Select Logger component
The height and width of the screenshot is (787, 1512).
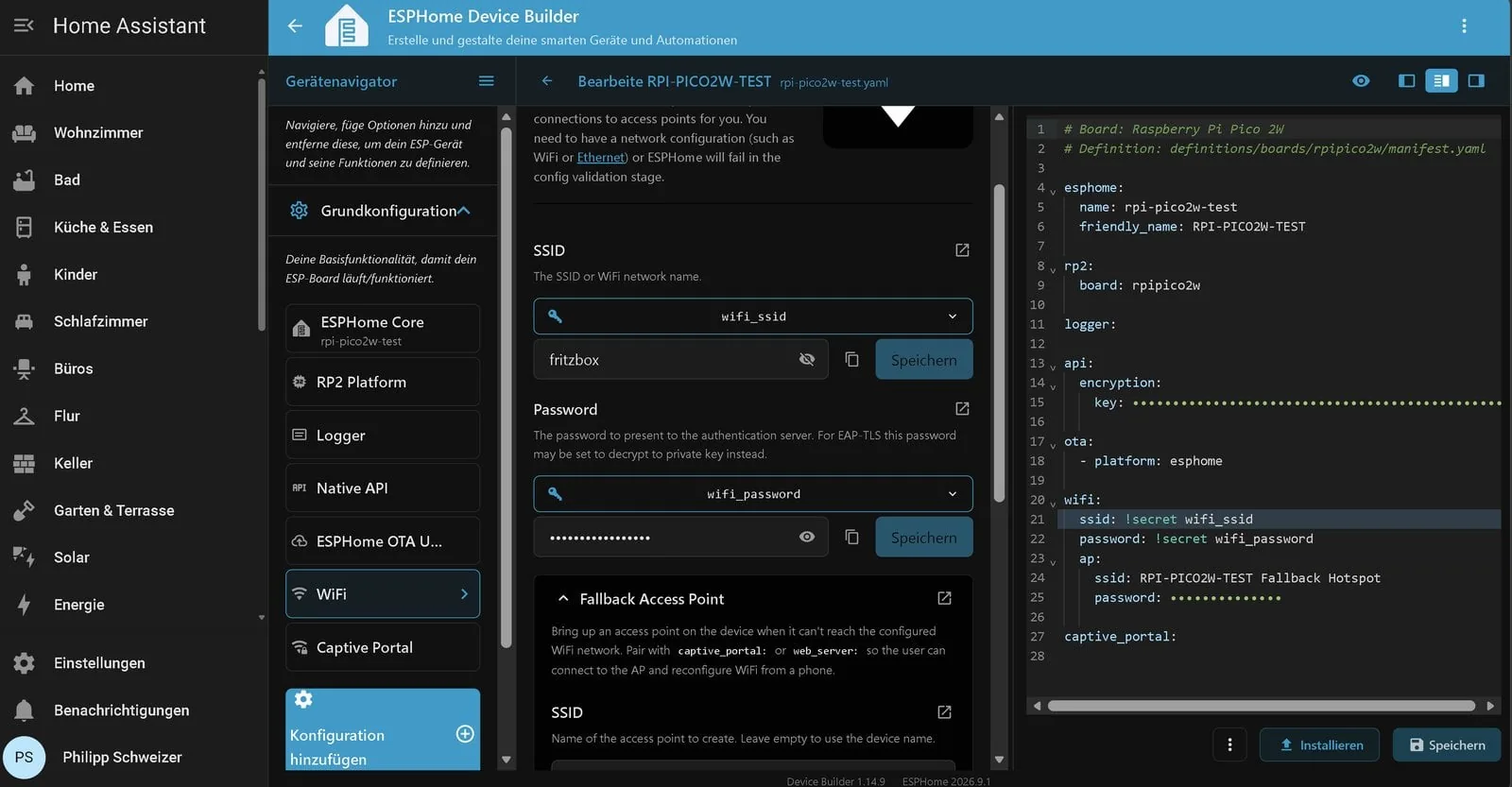pyautogui.click(x=383, y=436)
